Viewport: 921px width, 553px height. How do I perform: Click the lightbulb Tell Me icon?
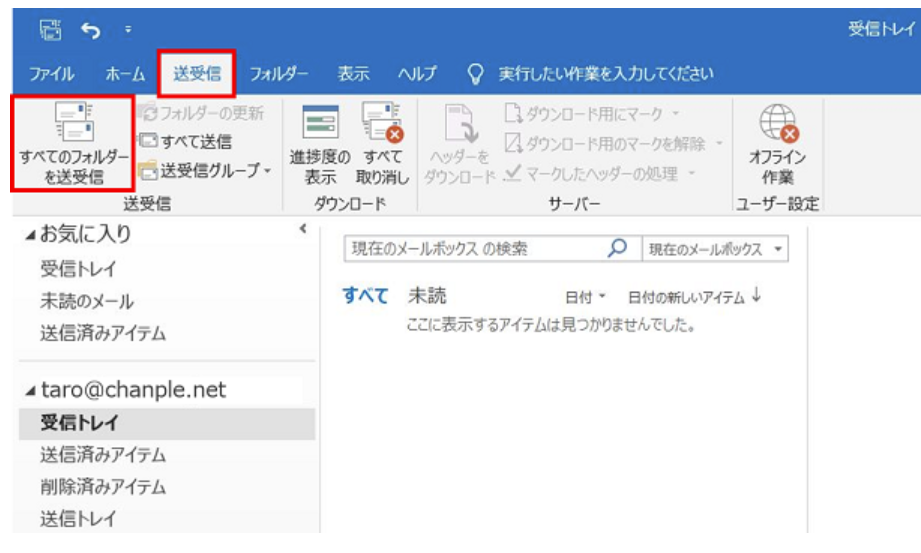pos(475,75)
